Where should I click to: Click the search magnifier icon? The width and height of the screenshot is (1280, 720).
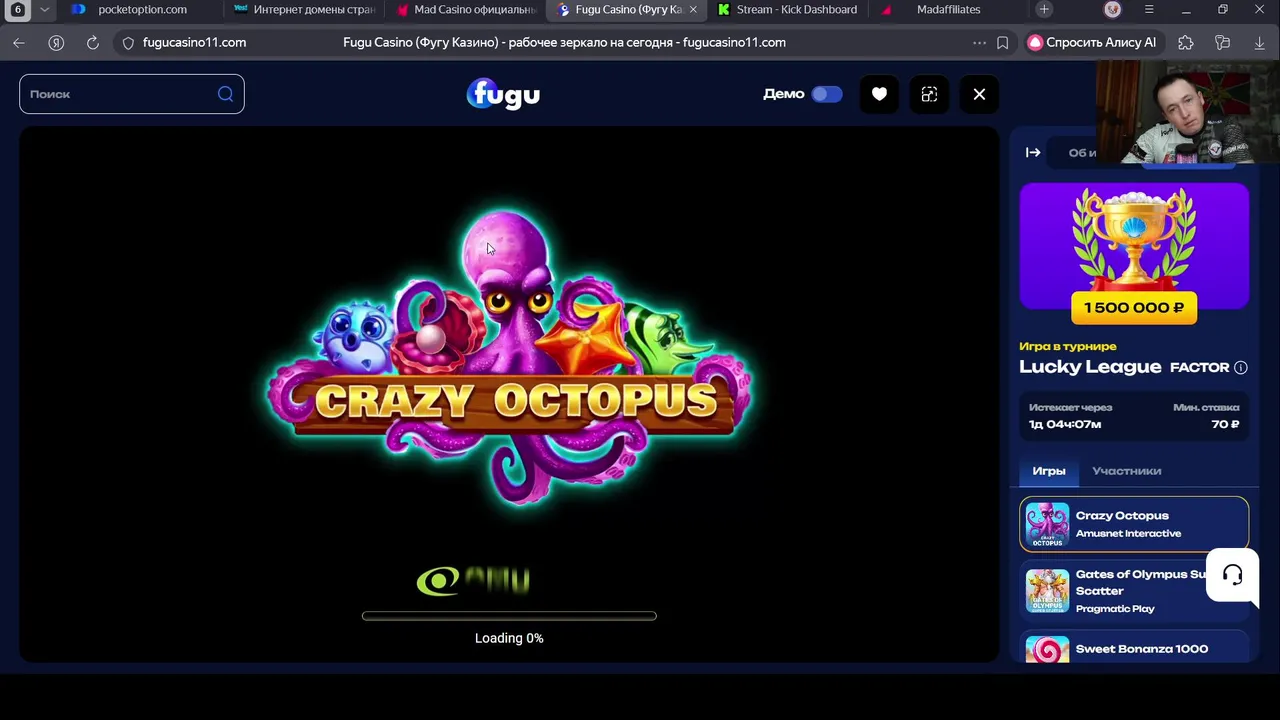(226, 94)
